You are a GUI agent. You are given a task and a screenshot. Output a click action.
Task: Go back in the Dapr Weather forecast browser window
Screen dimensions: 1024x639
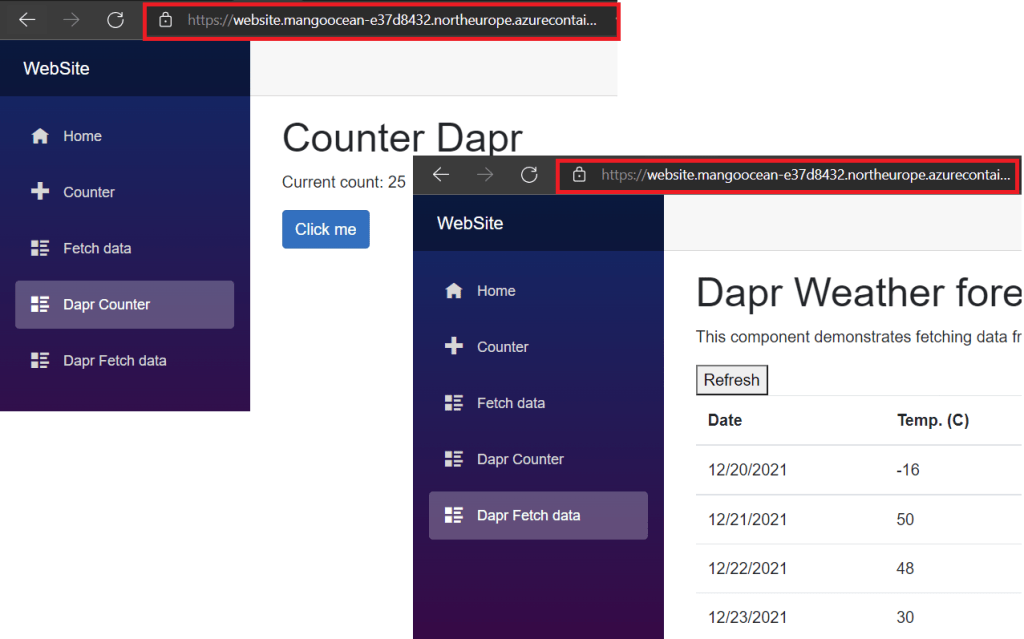point(441,175)
